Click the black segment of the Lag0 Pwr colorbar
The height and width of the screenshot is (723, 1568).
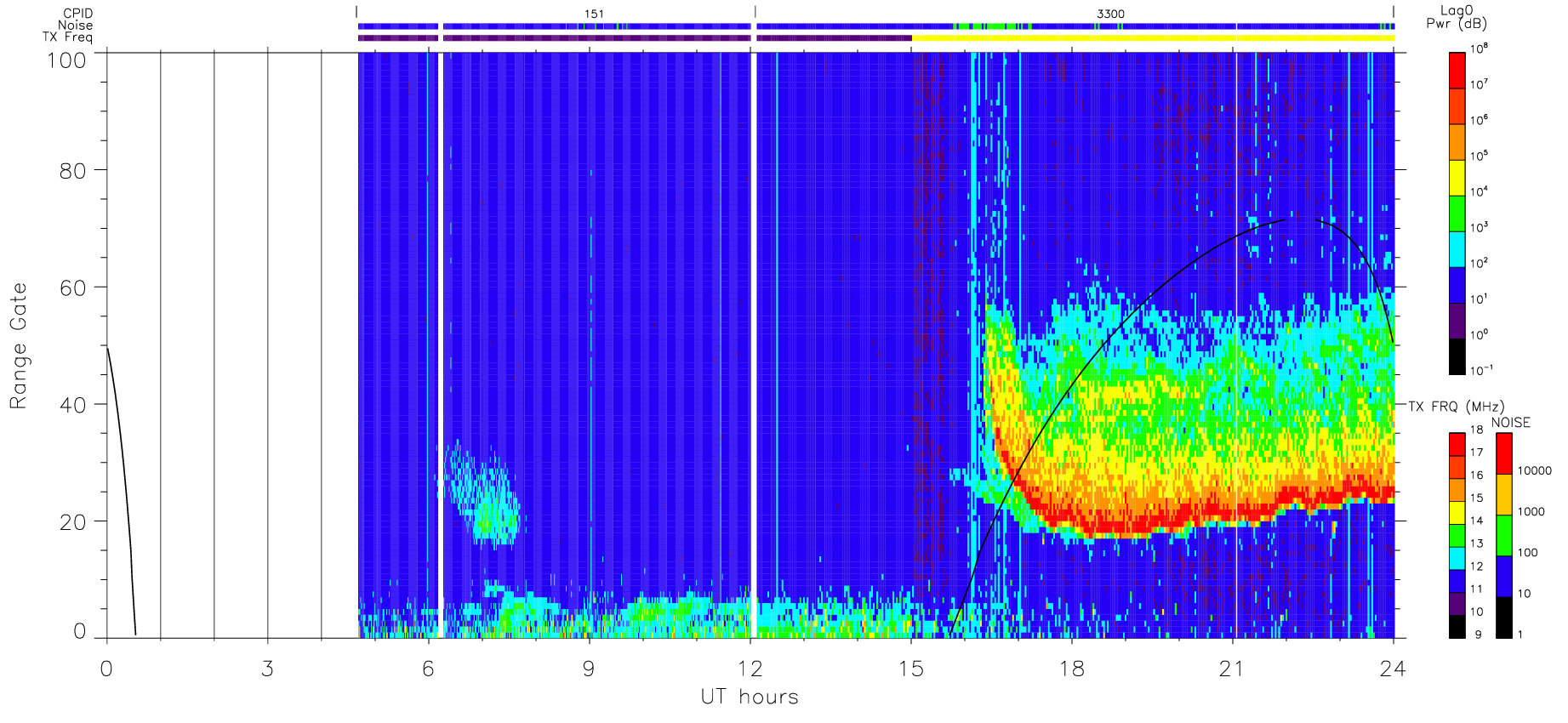1457,356
